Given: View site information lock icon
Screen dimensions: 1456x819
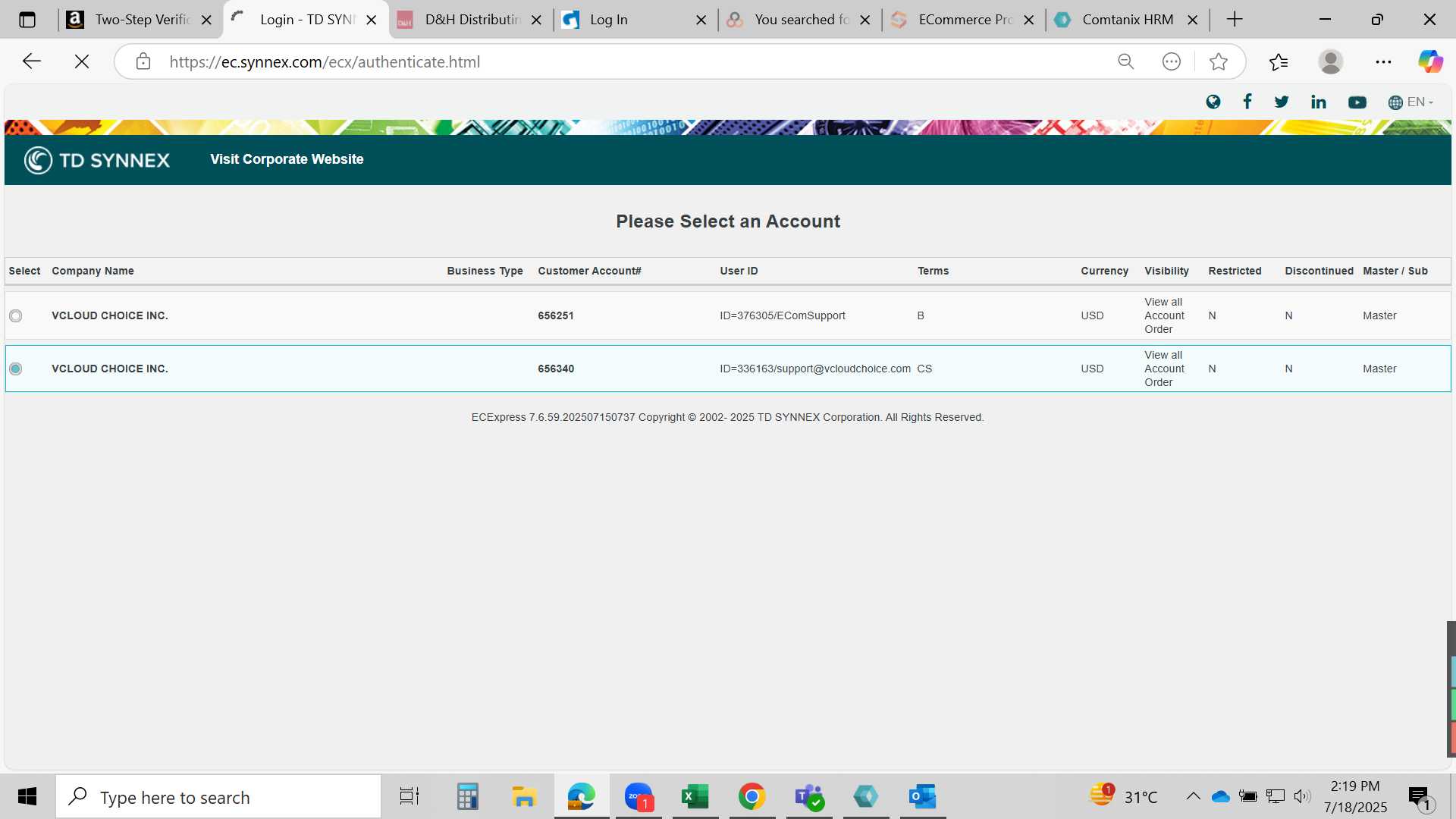Looking at the screenshot, I should coord(143,61).
